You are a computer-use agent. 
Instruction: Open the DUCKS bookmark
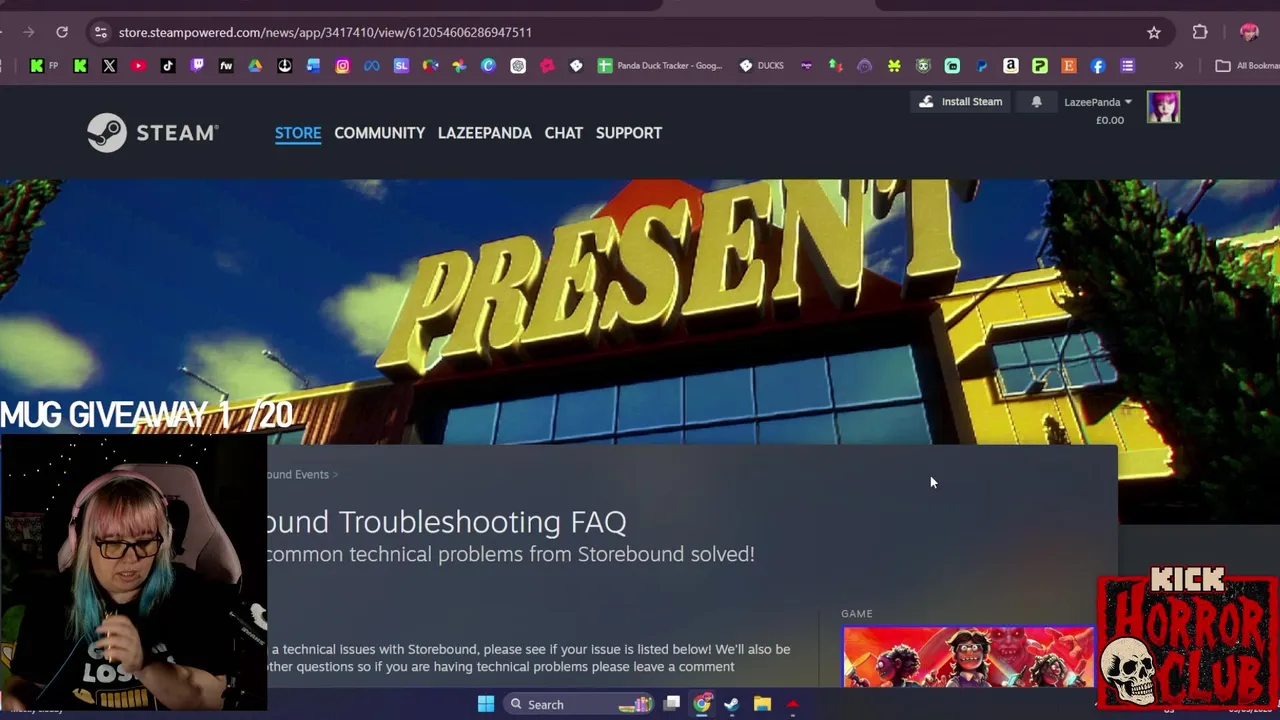(762, 66)
